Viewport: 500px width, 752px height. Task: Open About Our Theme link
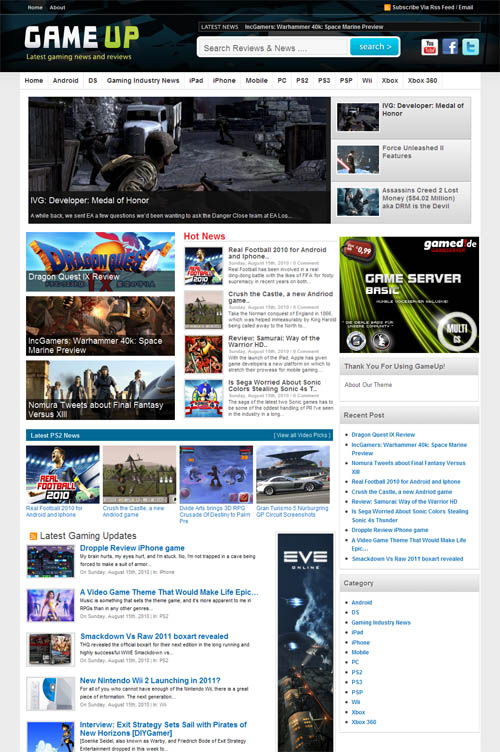click(368, 385)
